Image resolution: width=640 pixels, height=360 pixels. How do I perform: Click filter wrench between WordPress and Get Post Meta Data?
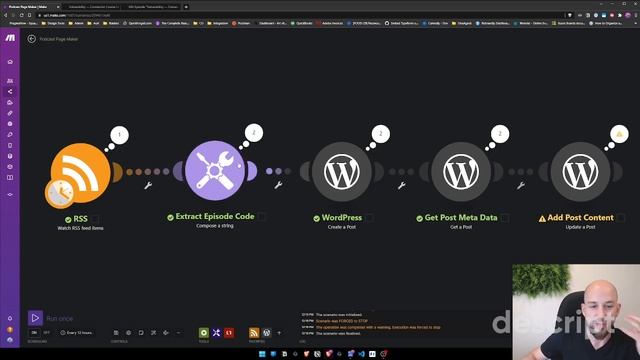(402, 186)
